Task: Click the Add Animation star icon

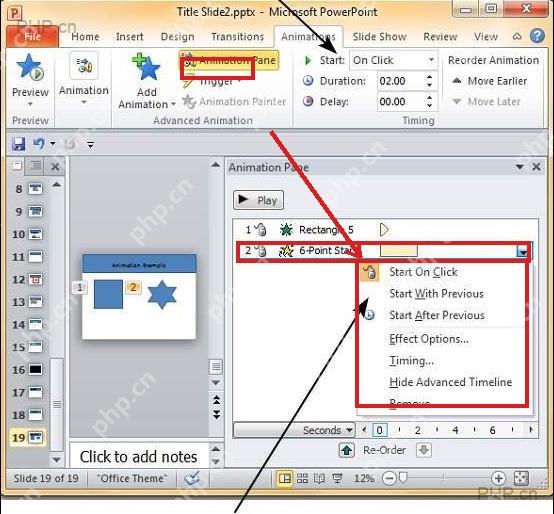Action: click(146, 67)
